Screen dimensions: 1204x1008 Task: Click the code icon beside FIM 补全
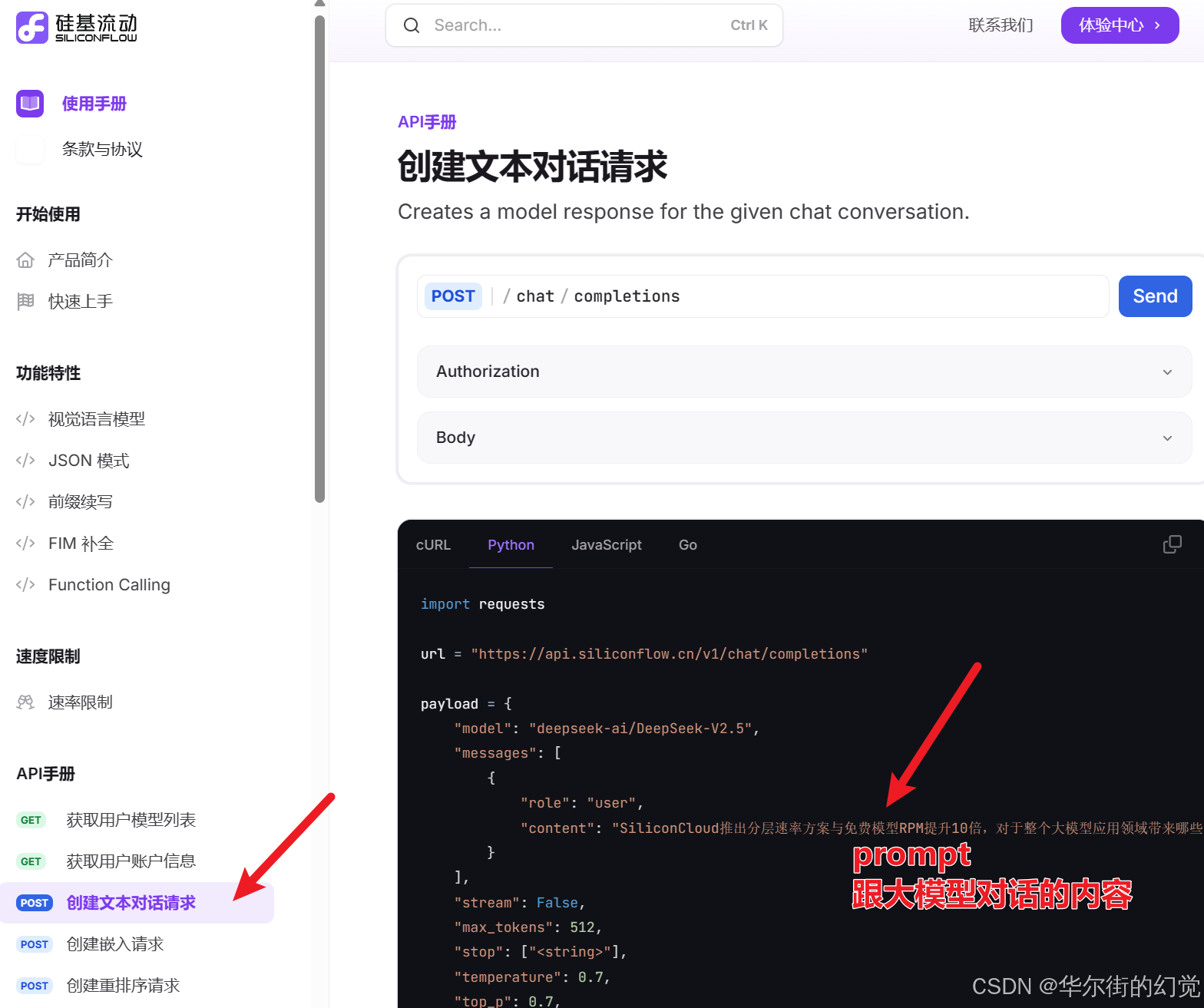[25, 544]
